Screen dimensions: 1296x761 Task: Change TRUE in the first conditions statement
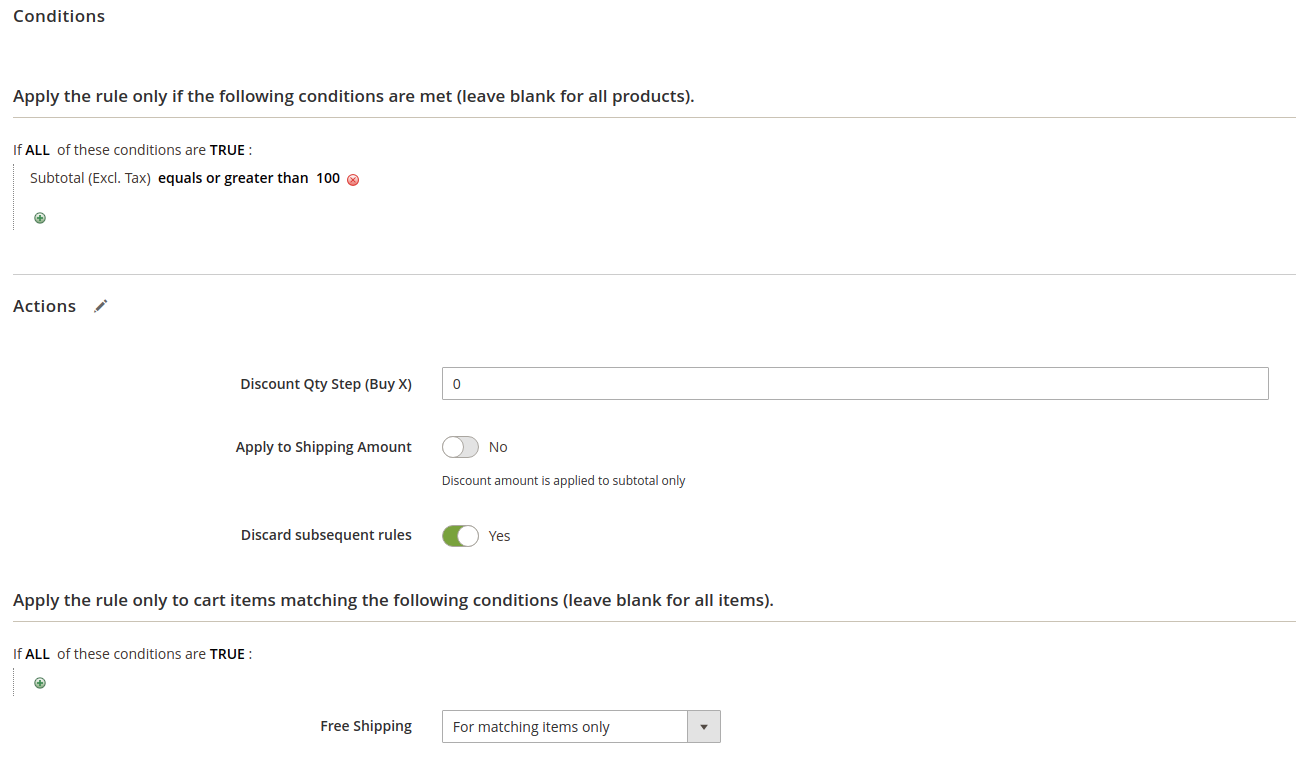click(x=227, y=149)
